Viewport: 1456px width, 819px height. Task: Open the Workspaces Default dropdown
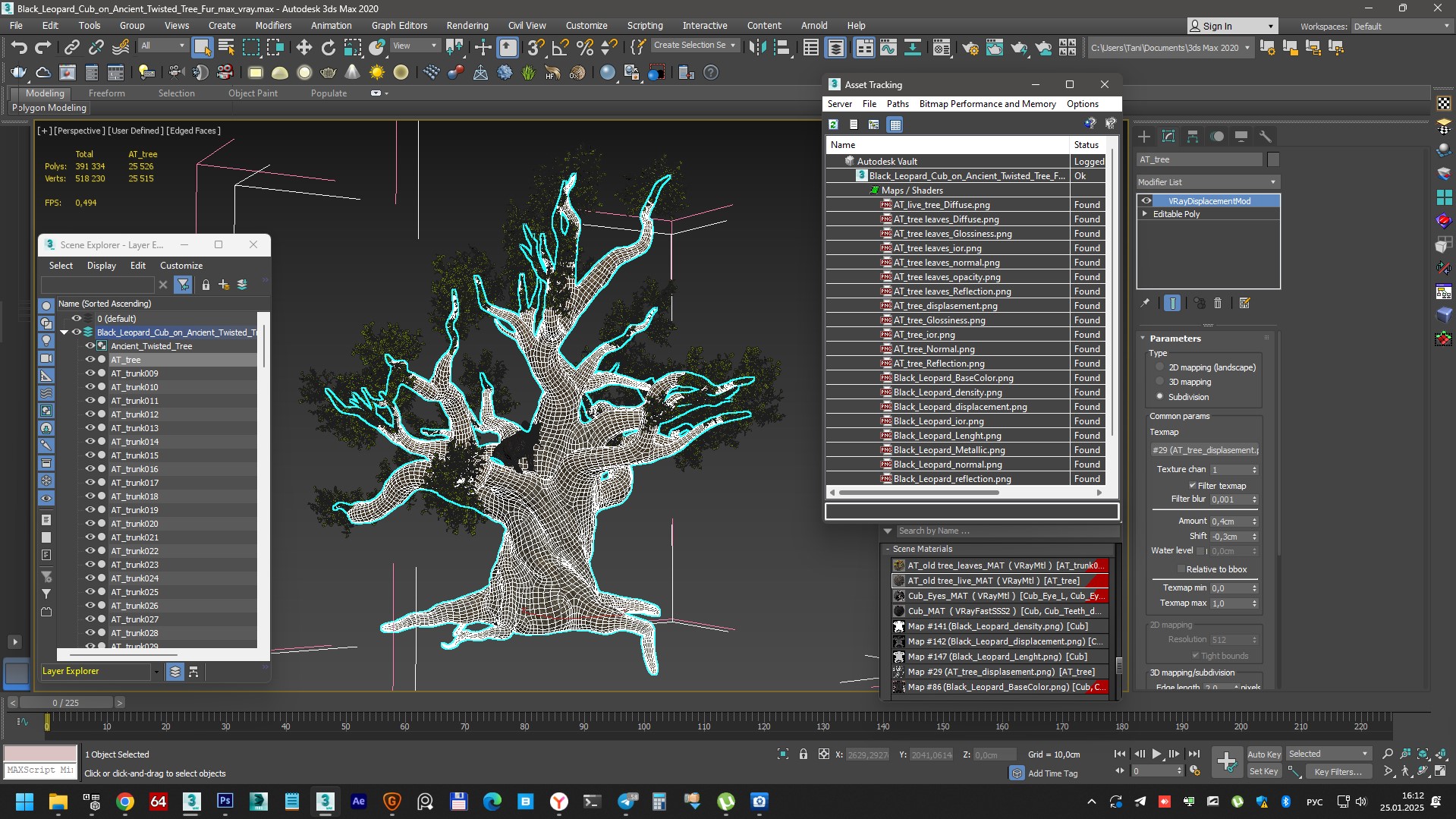pyautogui.click(x=1401, y=27)
